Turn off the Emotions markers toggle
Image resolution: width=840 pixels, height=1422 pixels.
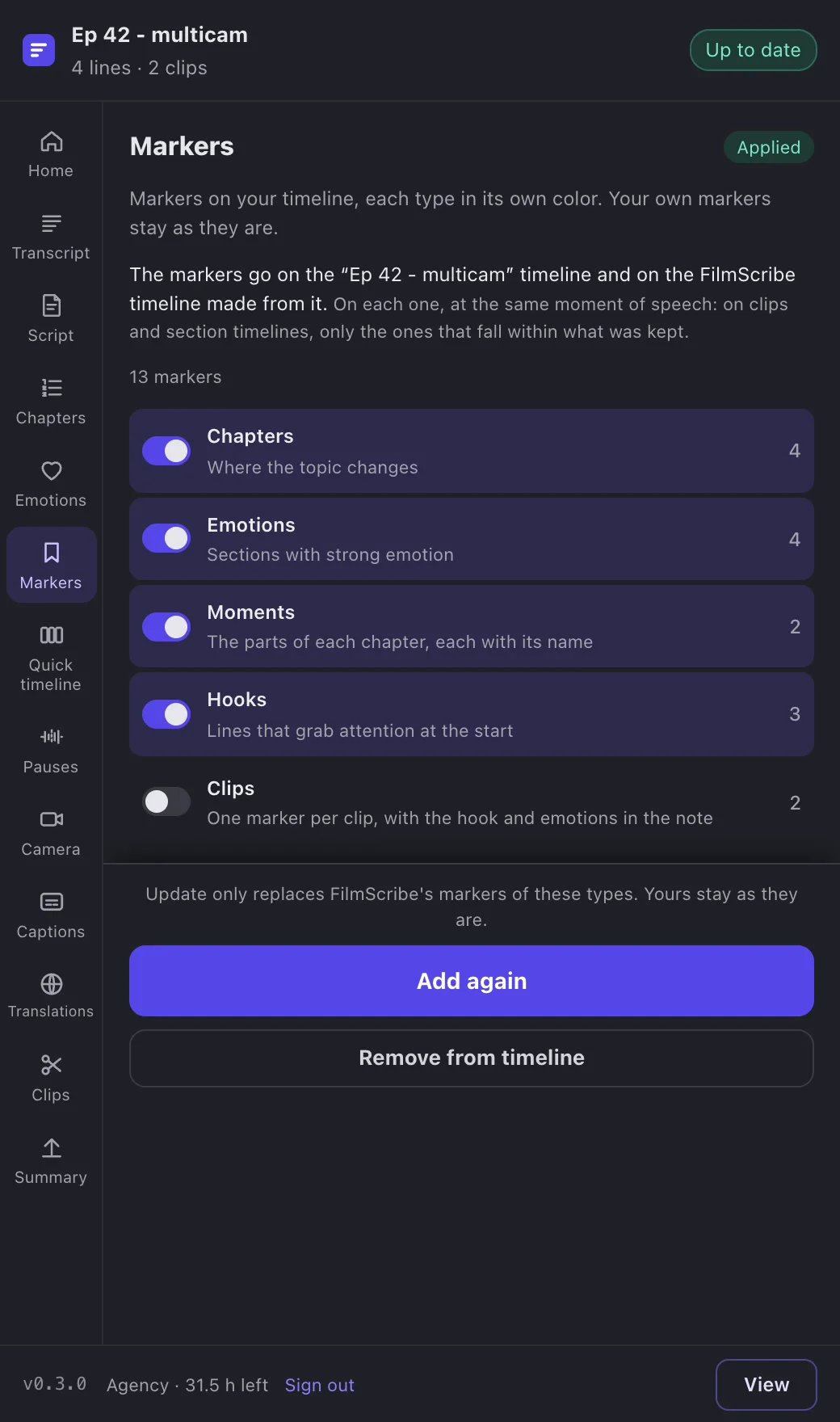(x=166, y=538)
